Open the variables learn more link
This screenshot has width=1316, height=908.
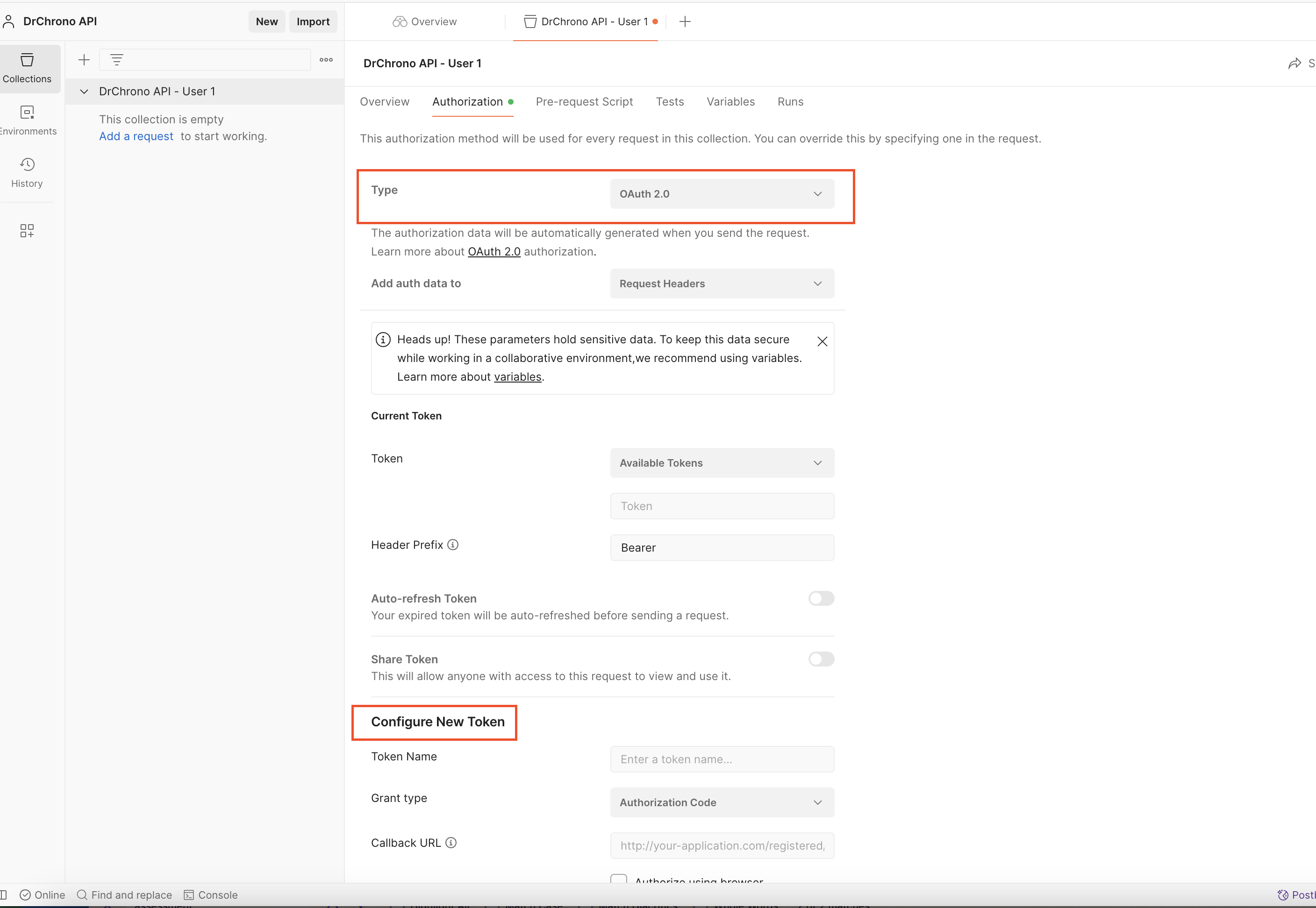point(517,376)
